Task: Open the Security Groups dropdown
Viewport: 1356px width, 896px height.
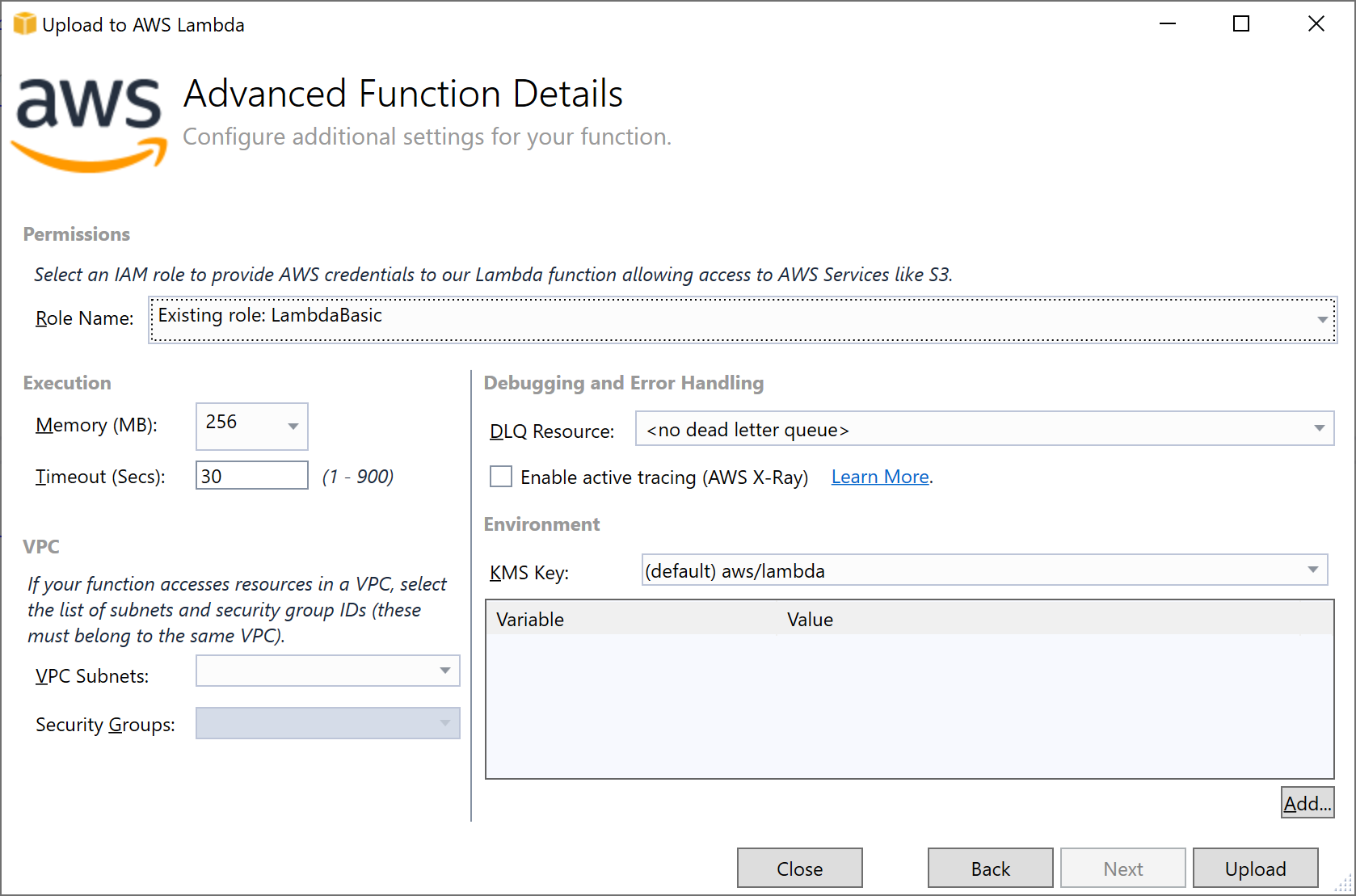Action: (x=328, y=723)
